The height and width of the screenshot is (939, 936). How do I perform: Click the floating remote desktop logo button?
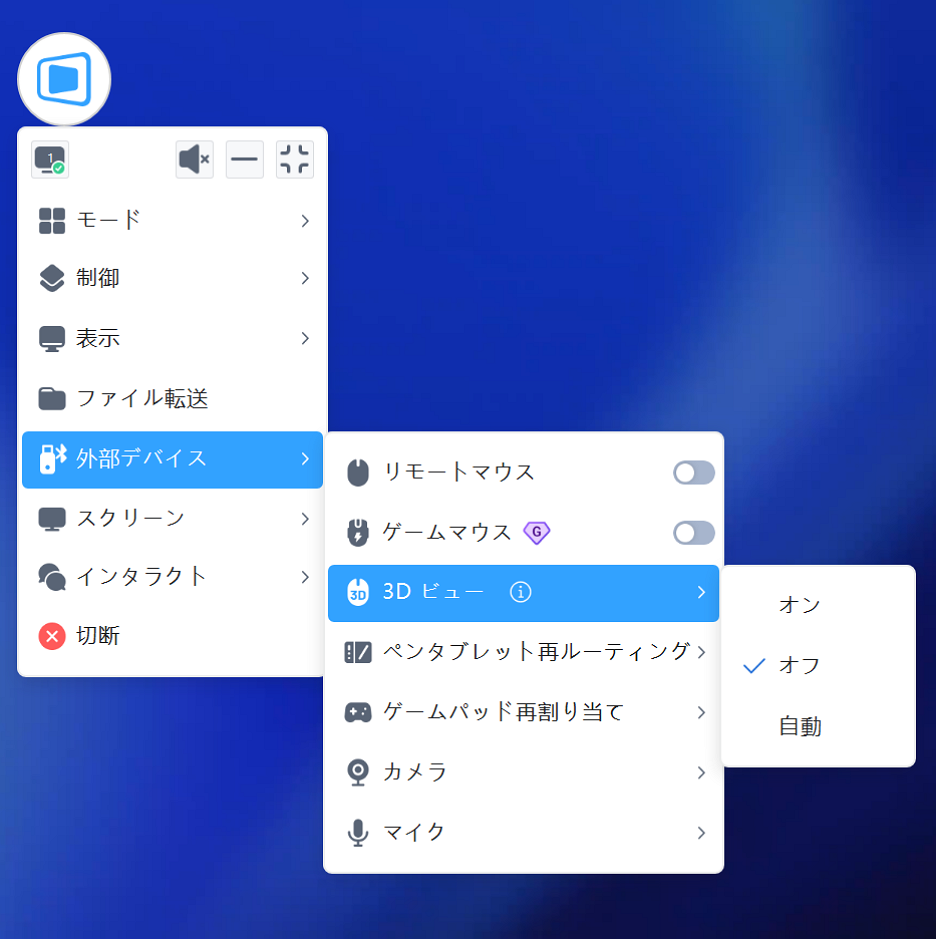[64, 79]
